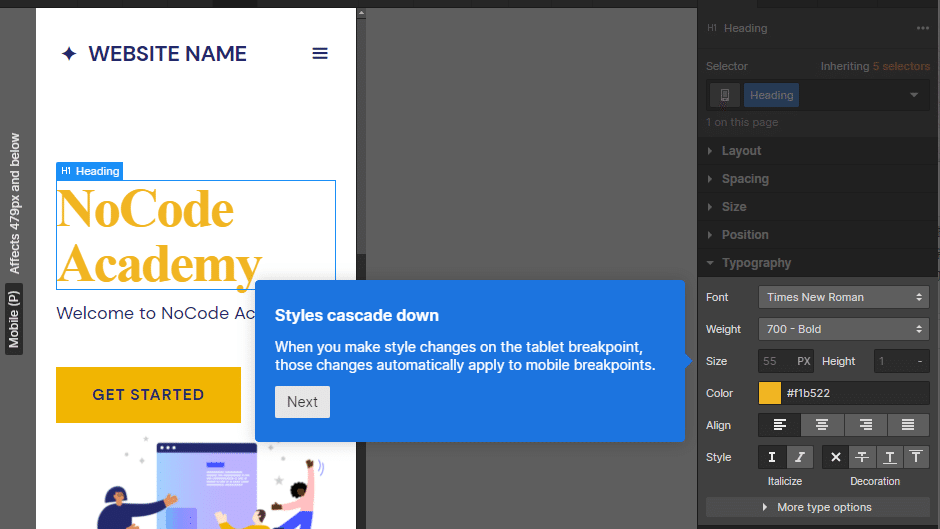Click the illustration image in the preview
The image size is (940, 529).
click(210, 482)
